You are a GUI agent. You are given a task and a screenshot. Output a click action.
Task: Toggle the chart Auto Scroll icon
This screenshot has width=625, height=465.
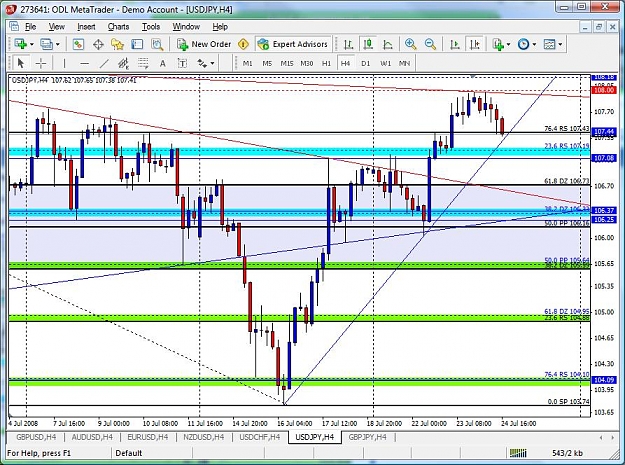click(455, 44)
